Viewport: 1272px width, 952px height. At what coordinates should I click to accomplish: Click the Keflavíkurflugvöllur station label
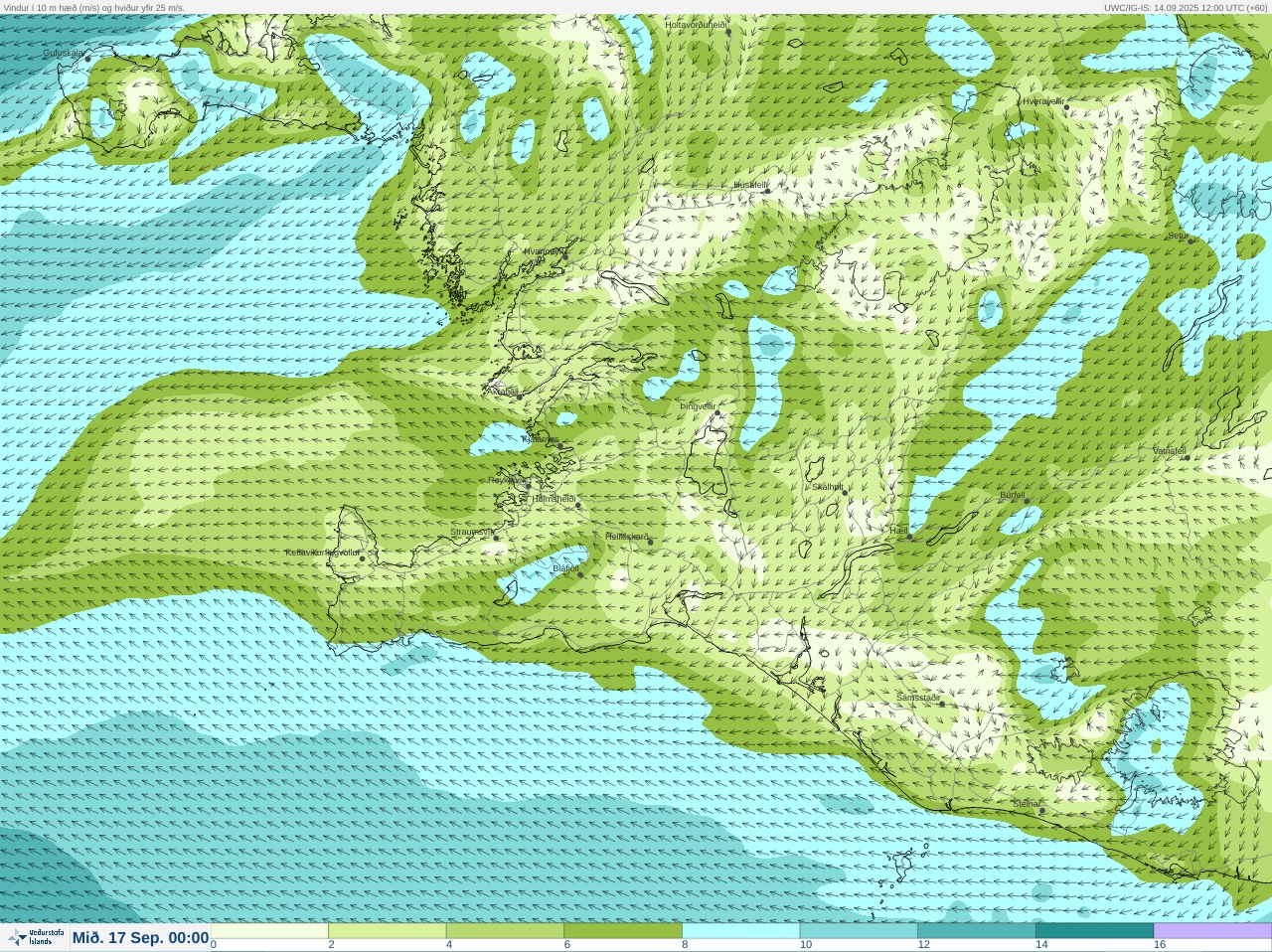pos(322,553)
